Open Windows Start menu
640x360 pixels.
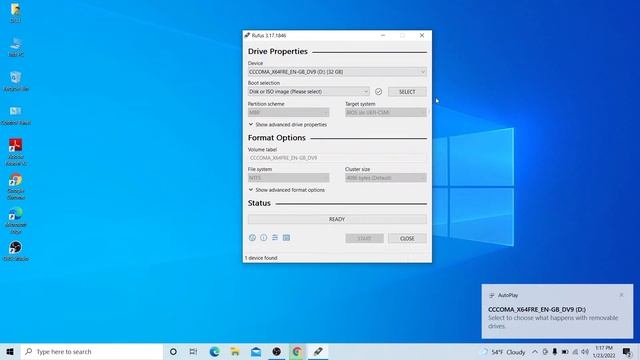click(x=10, y=351)
